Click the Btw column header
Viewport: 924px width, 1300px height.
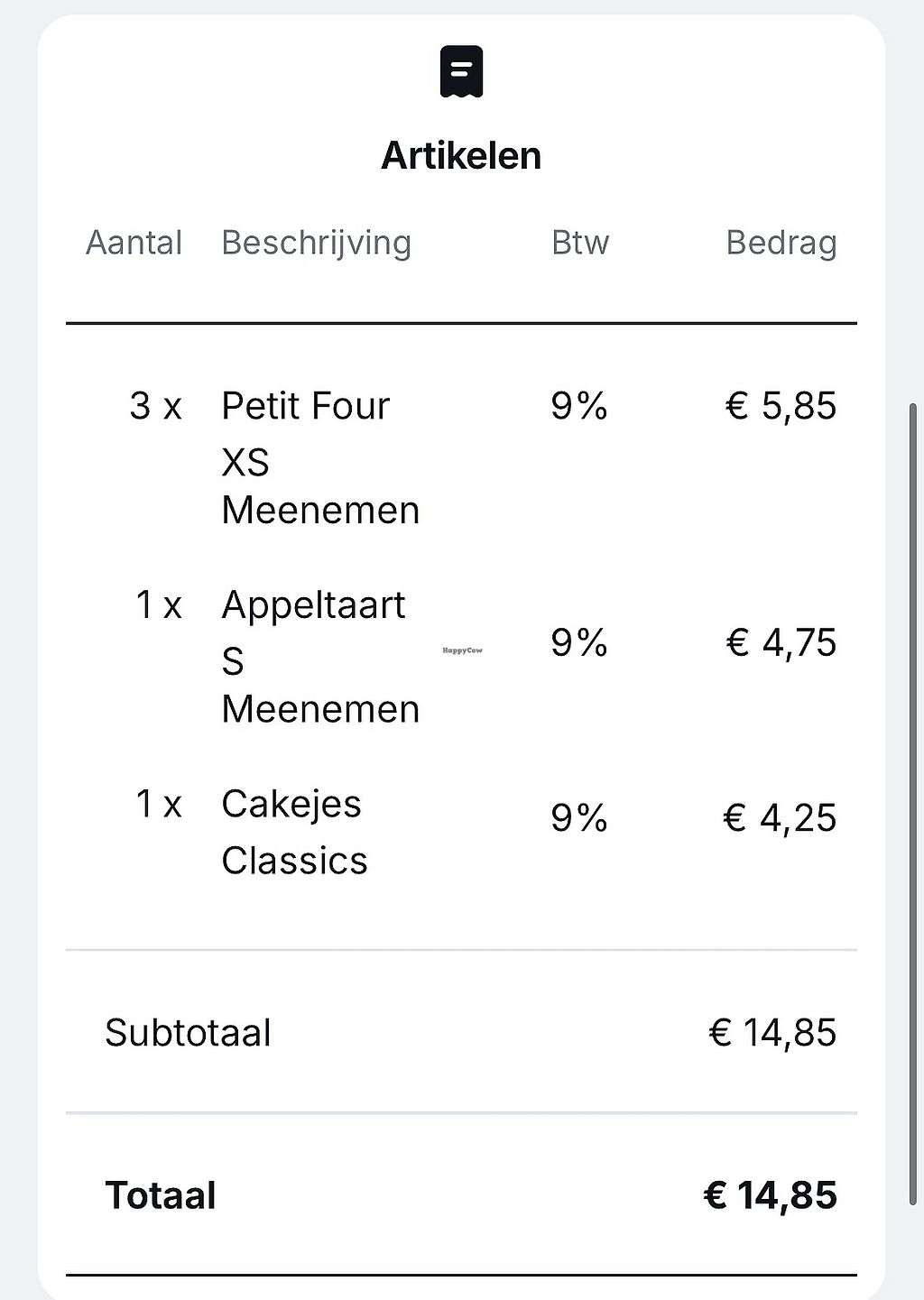580,243
